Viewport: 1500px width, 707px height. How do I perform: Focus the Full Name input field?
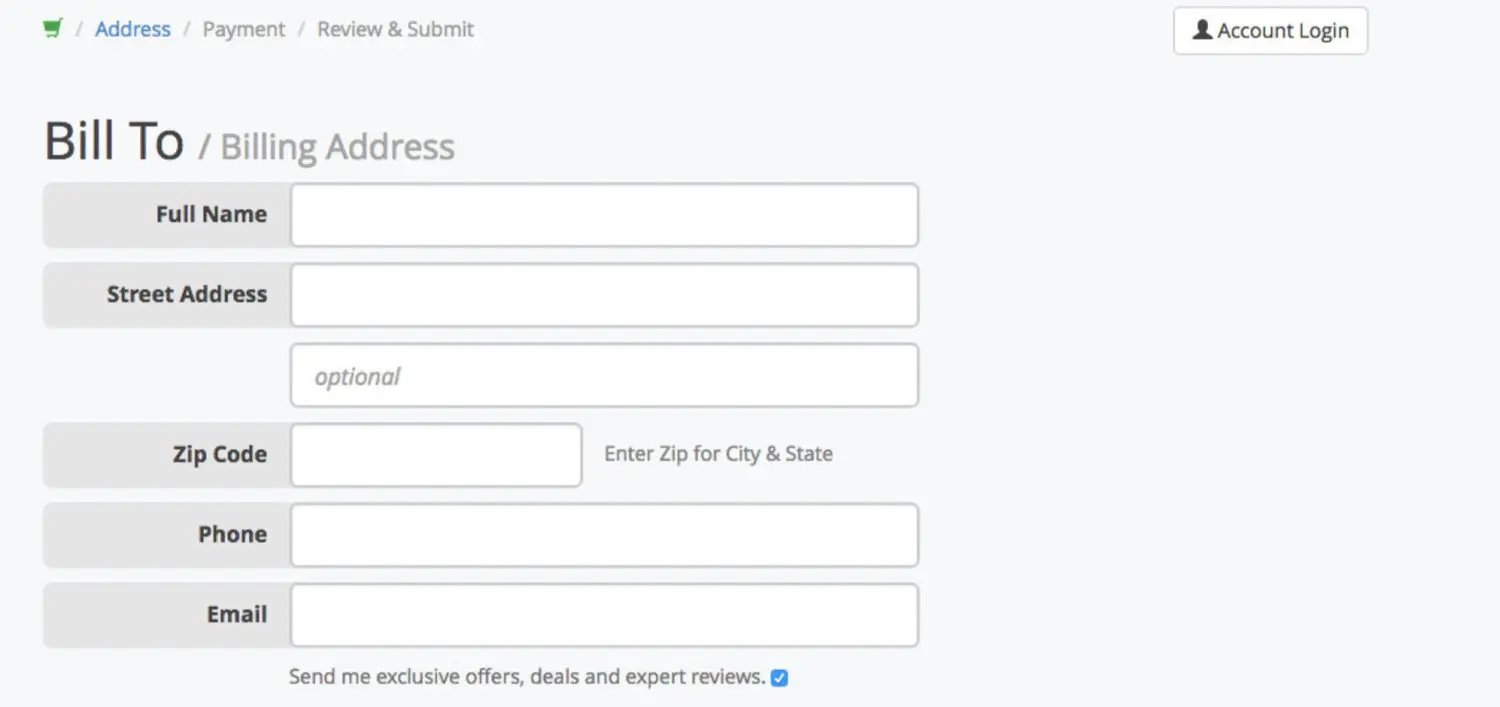pyautogui.click(x=604, y=215)
